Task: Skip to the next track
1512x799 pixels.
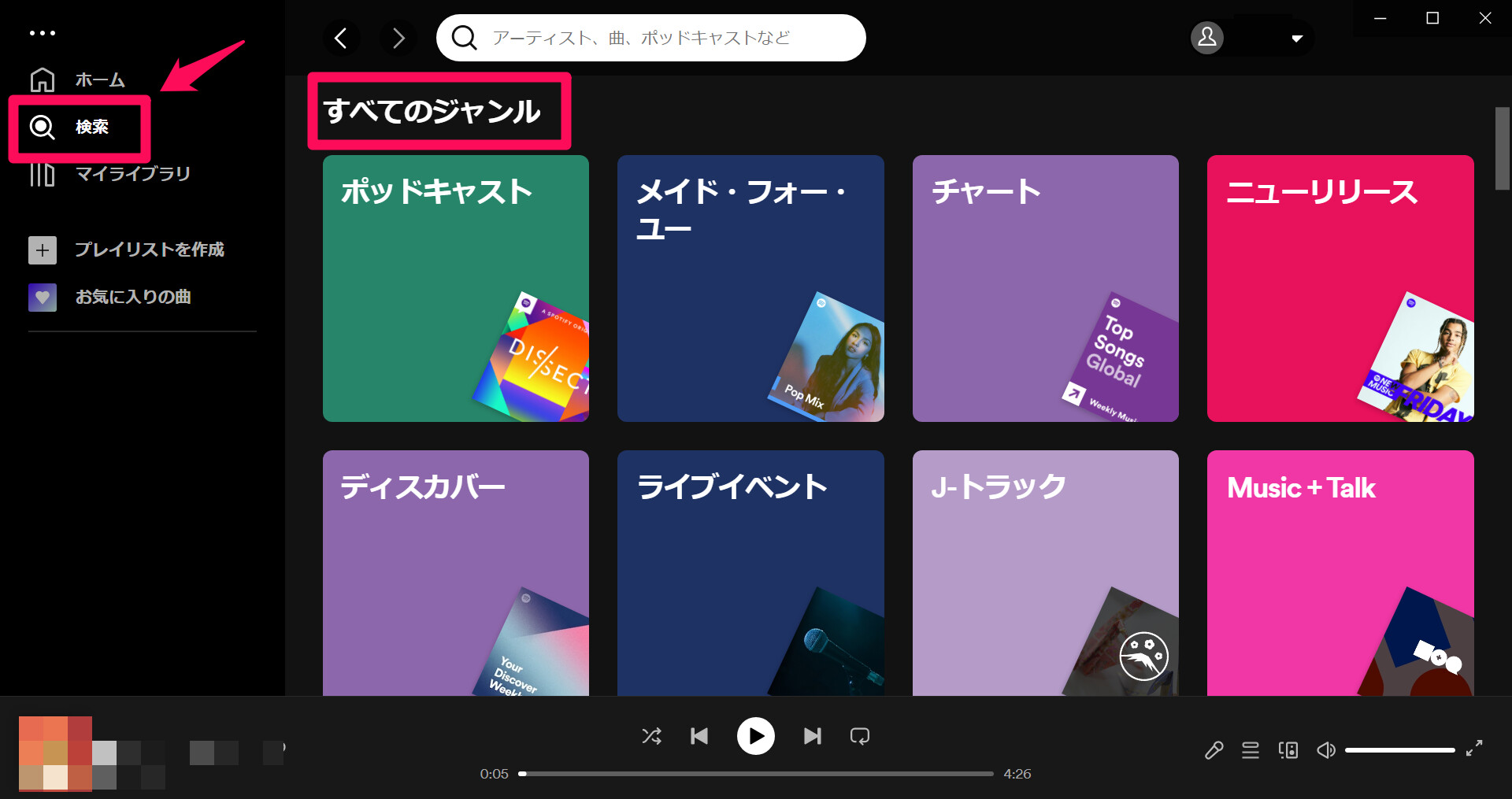Action: pos(813,736)
